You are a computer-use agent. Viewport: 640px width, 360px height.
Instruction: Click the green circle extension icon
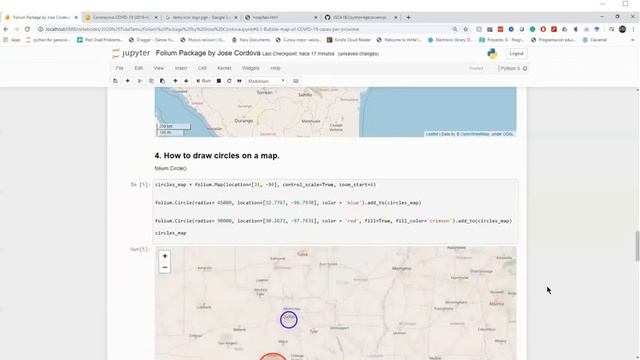point(533,29)
